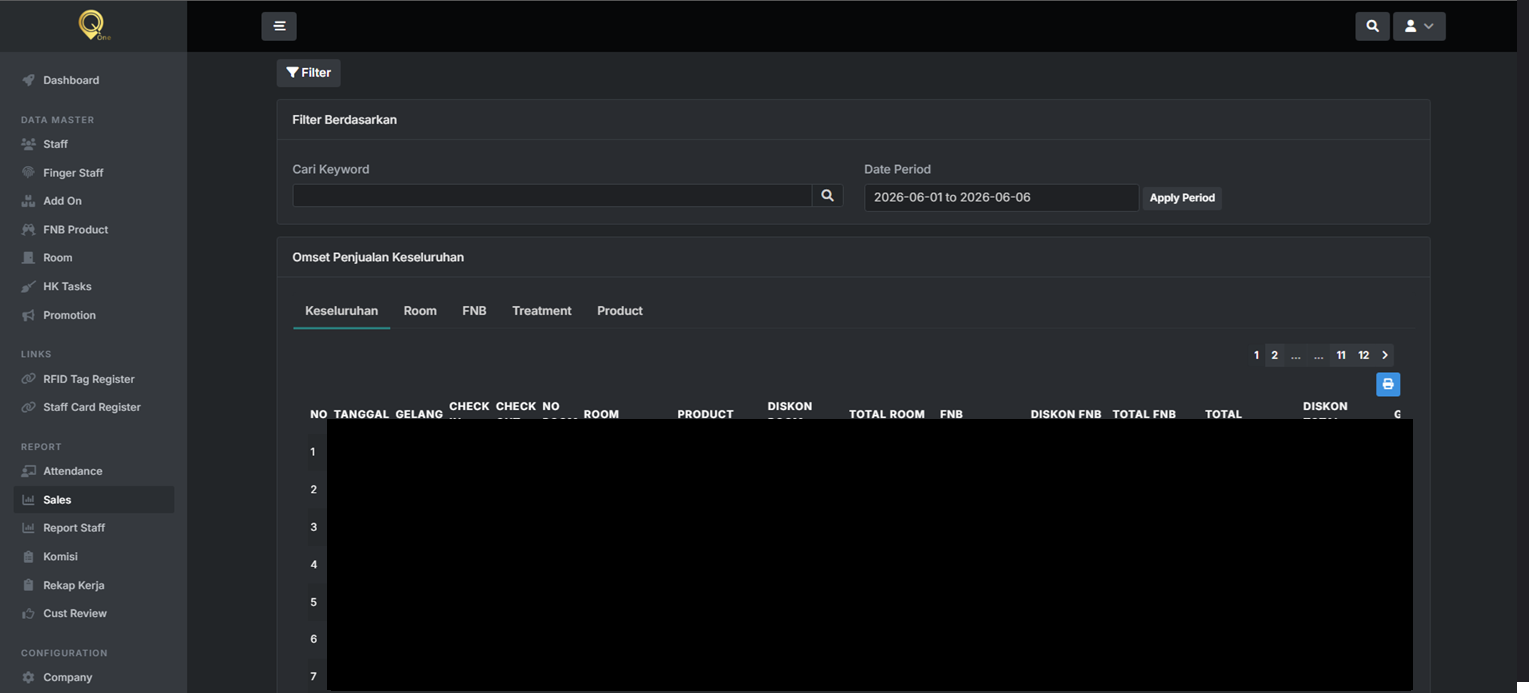The width and height of the screenshot is (1529, 693).
Task: Click the Cari Keyword input field
Action: point(552,196)
